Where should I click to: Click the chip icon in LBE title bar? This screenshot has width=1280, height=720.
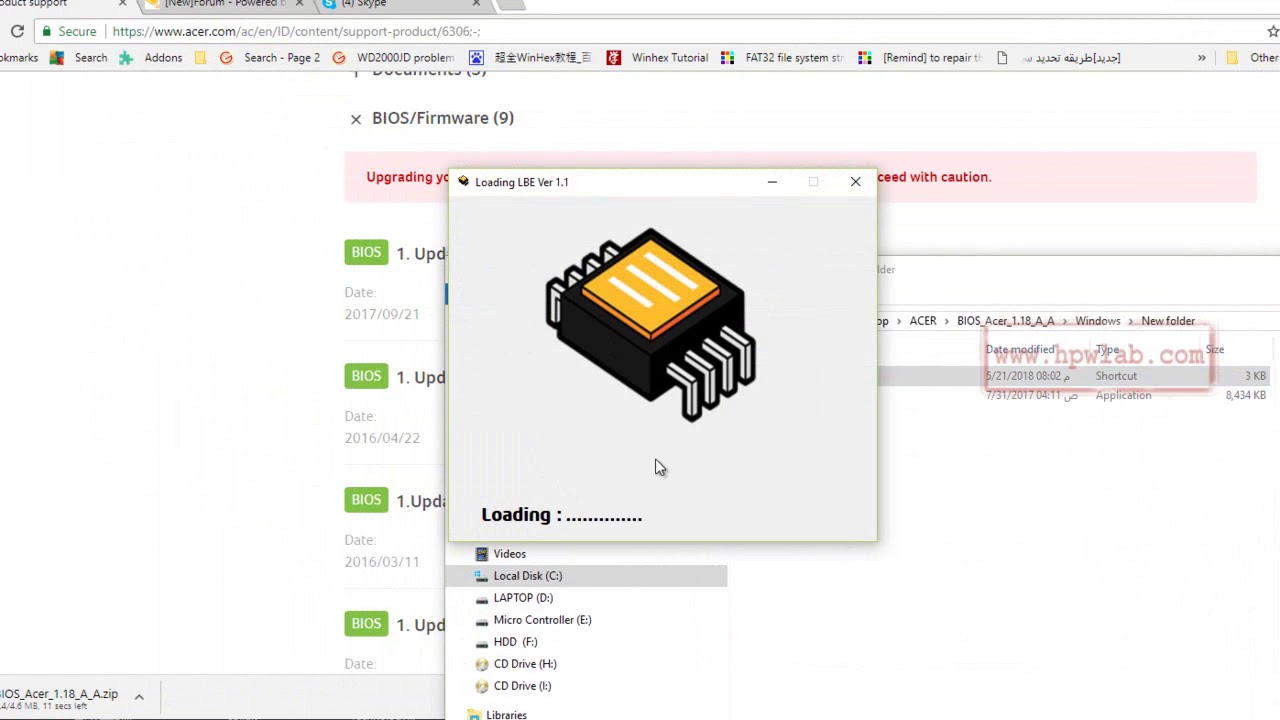click(x=463, y=182)
